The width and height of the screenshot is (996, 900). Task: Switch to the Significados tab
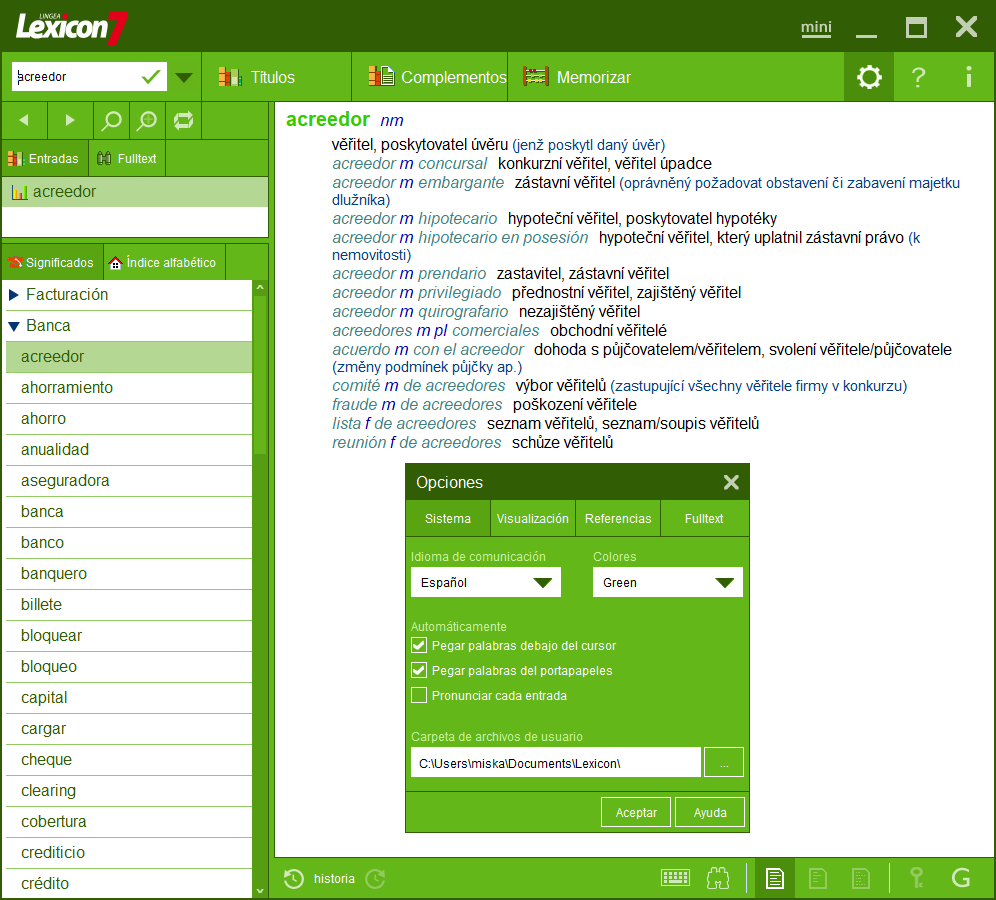point(52,262)
